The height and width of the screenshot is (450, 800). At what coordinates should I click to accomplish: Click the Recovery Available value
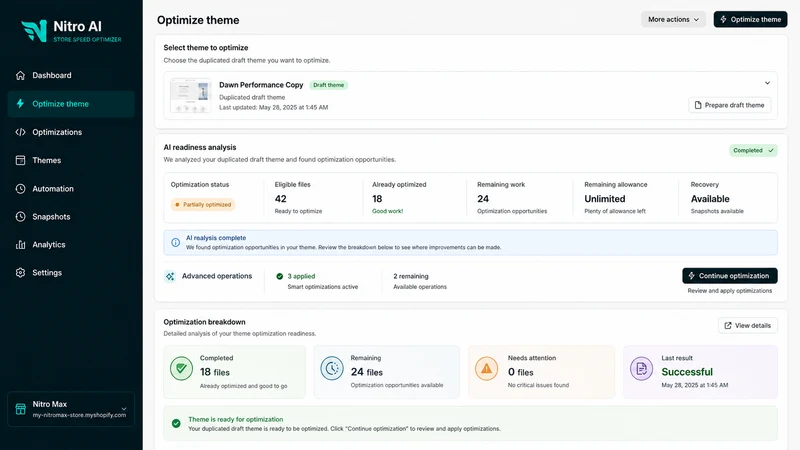[710, 199]
